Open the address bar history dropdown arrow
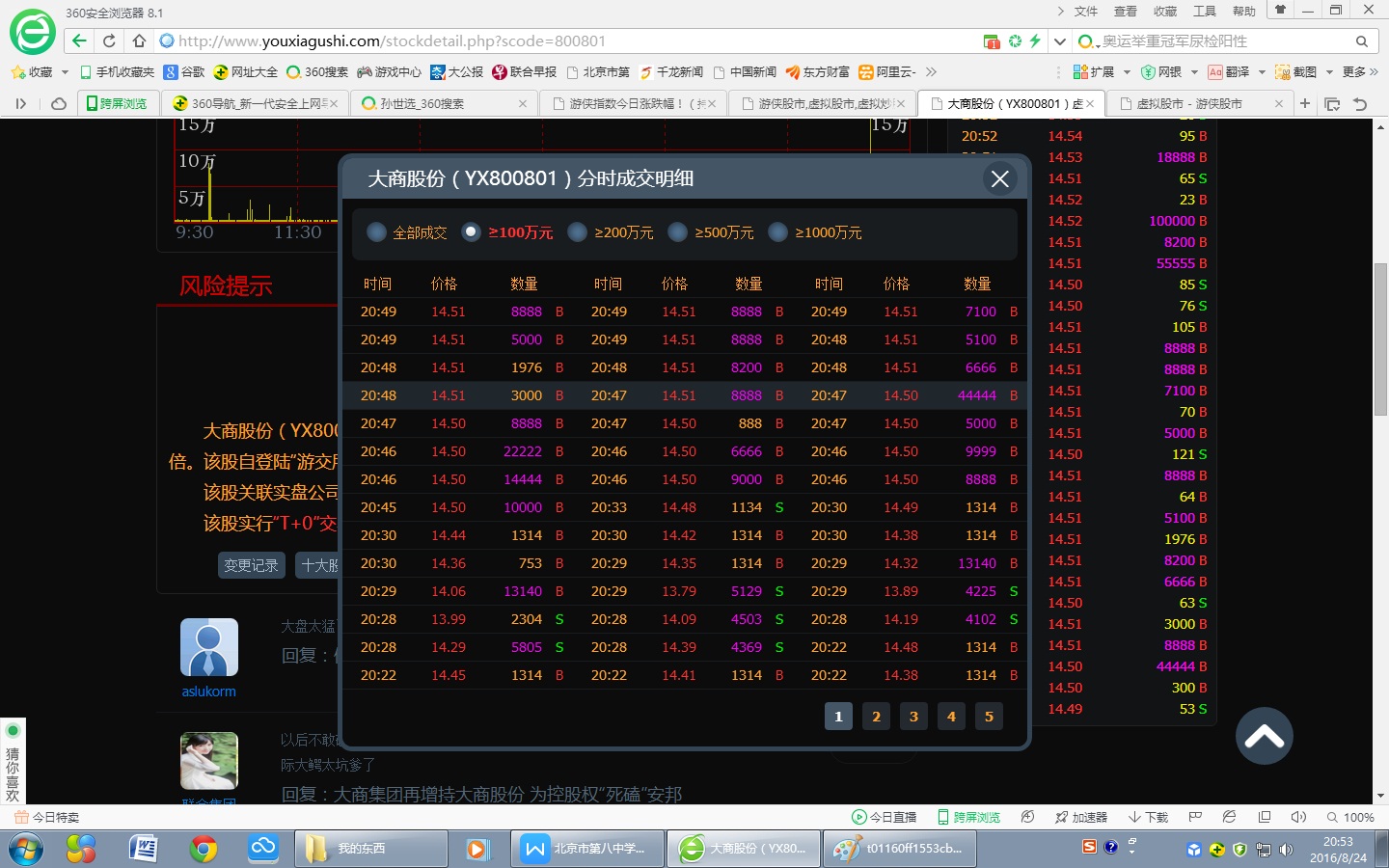 (1059, 41)
